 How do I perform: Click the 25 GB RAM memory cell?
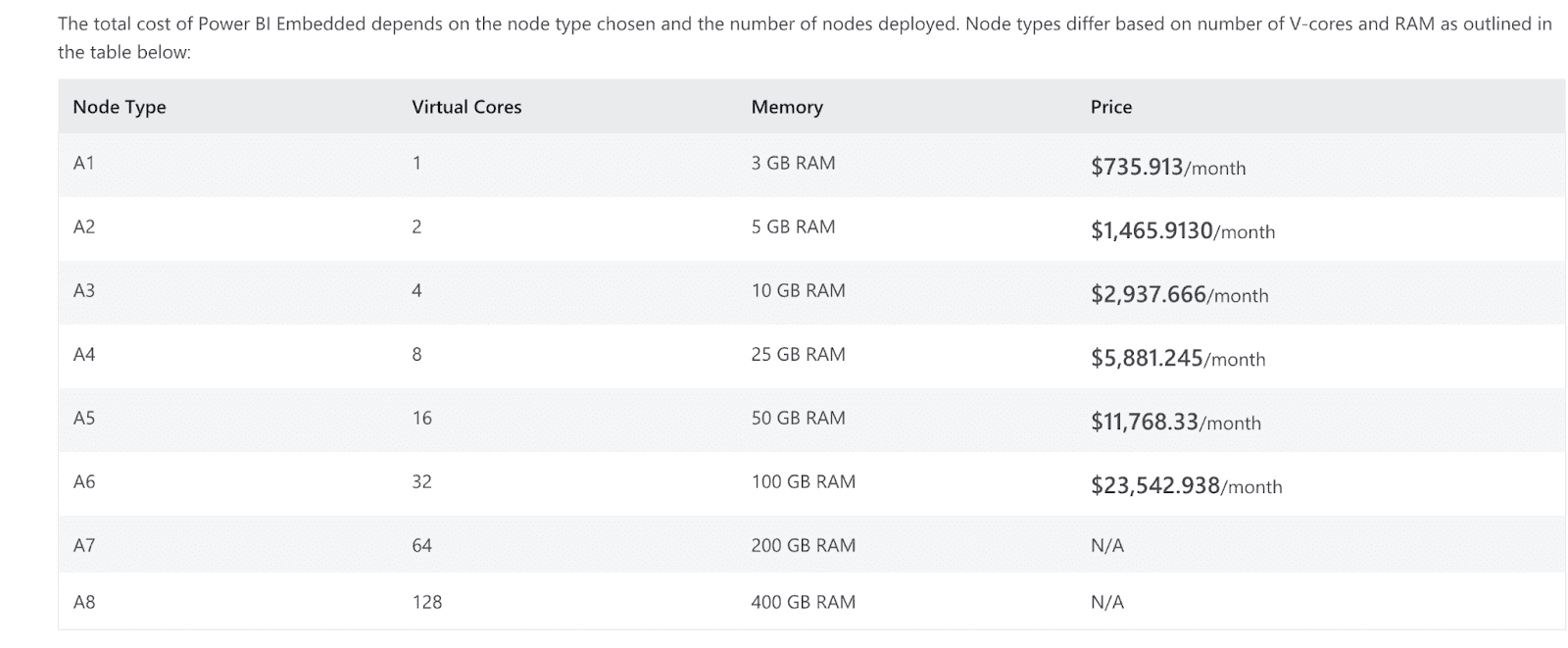pyautogui.click(x=798, y=354)
